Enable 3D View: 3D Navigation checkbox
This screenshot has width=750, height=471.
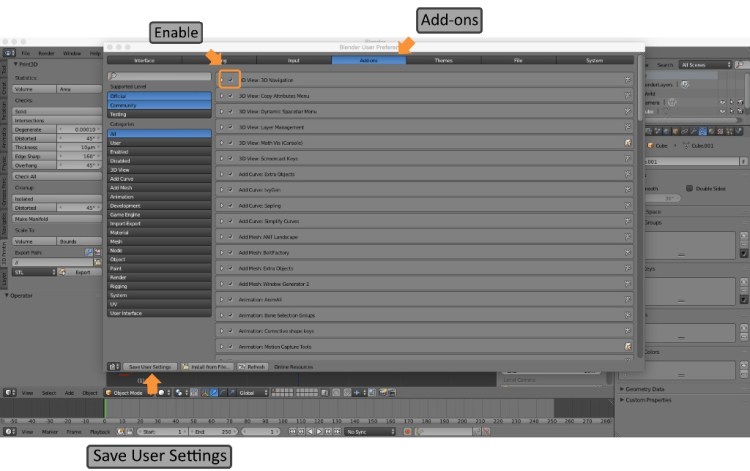231,80
